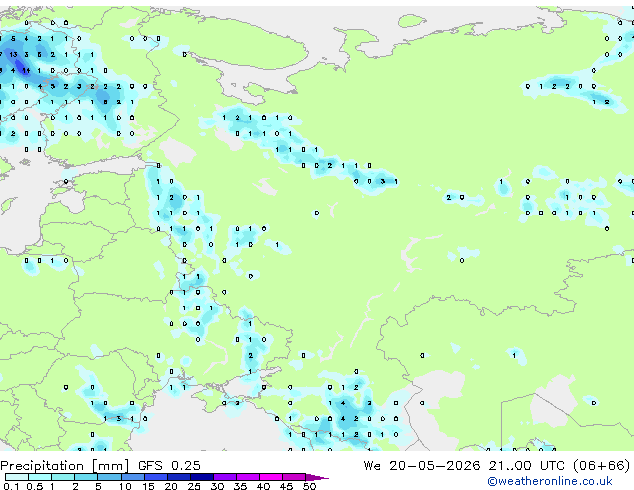Select the 30–35 mm purple swatch
Screen dimensions: 634x490
tap(225, 477)
